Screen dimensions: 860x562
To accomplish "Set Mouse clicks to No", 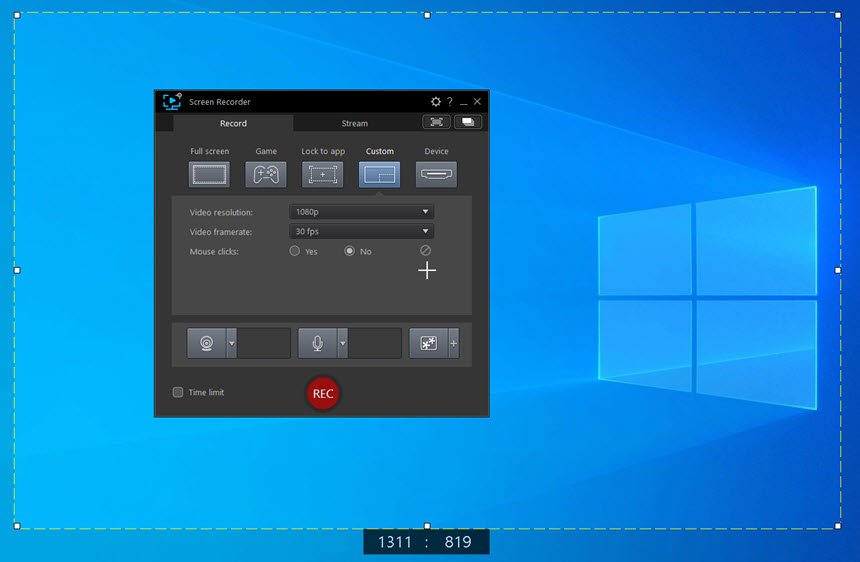I will pyautogui.click(x=349, y=251).
